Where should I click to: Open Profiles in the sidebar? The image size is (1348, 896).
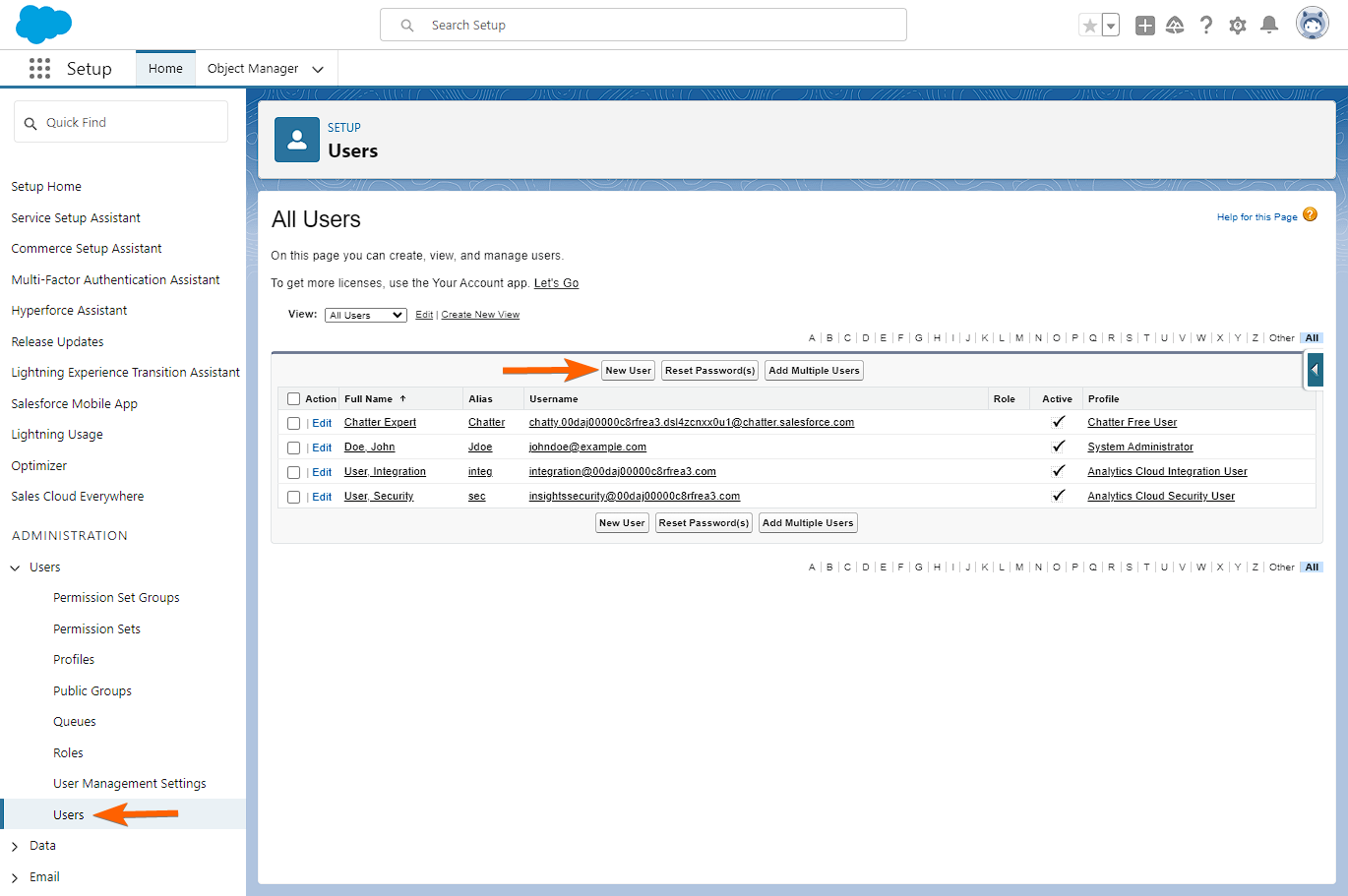(x=74, y=660)
